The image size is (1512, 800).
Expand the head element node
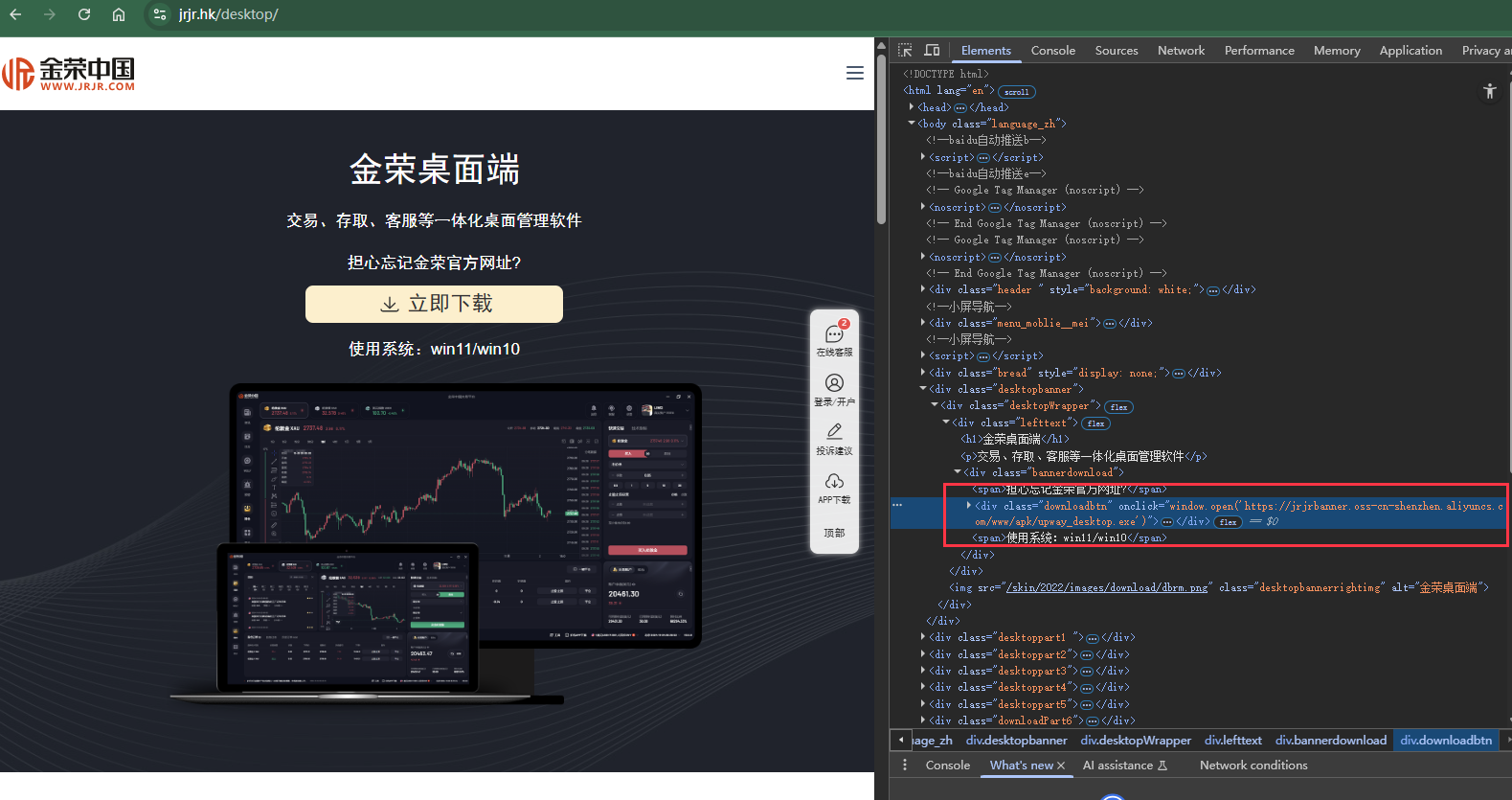click(x=912, y=107)
